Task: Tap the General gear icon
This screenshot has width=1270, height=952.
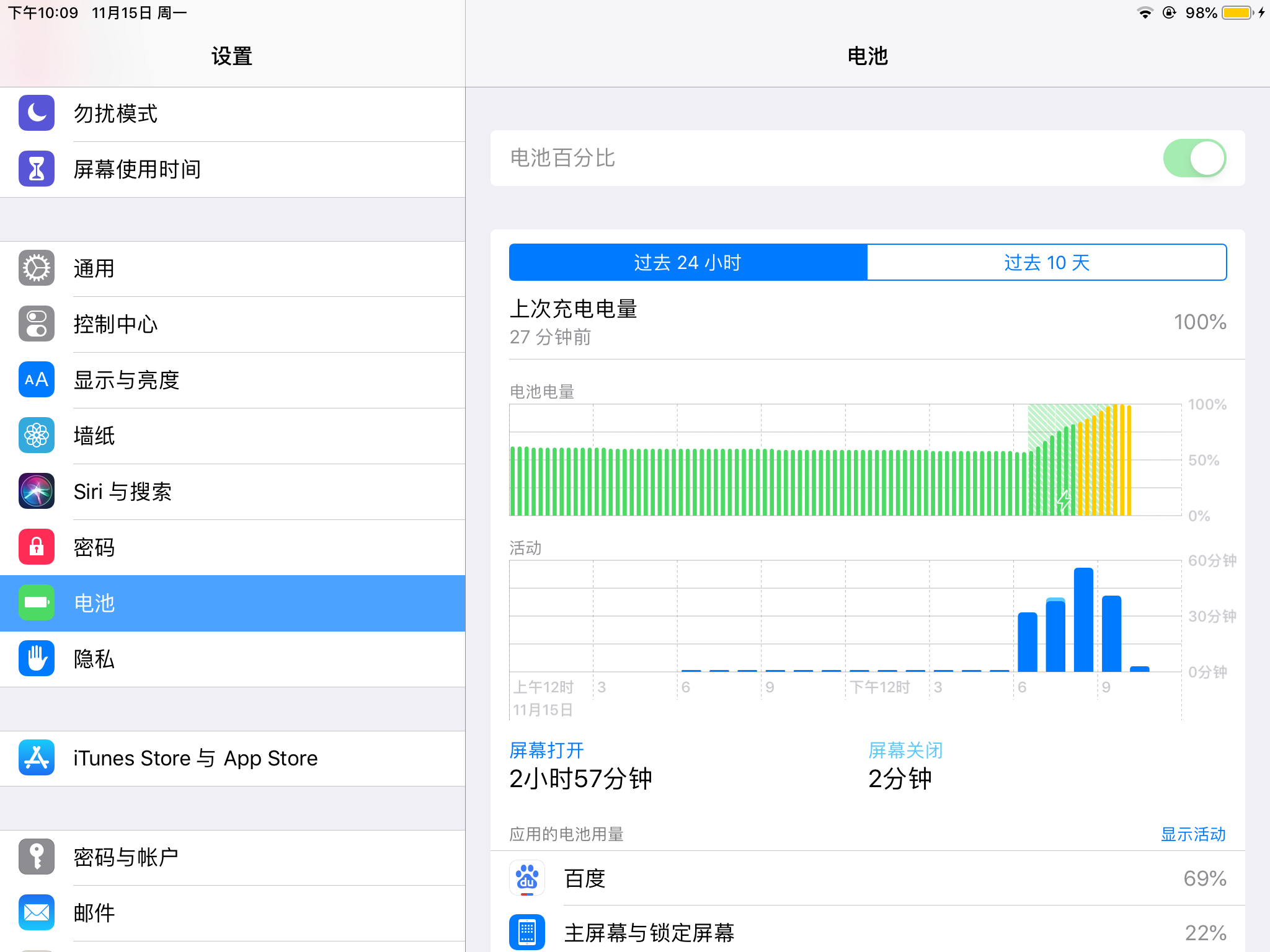Action: pos(37,268)
